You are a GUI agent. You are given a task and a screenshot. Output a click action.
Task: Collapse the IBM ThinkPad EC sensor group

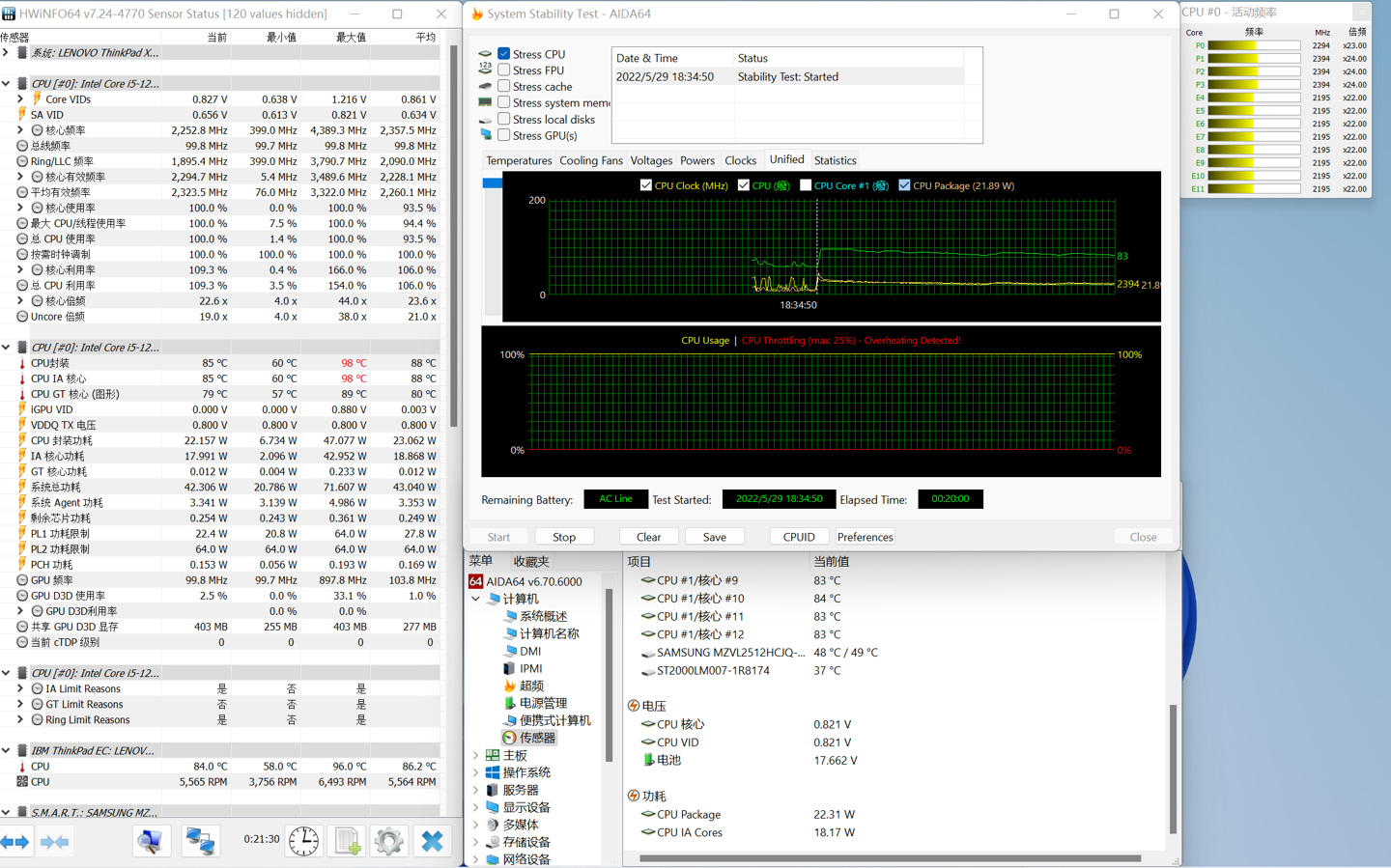(6, 750)
